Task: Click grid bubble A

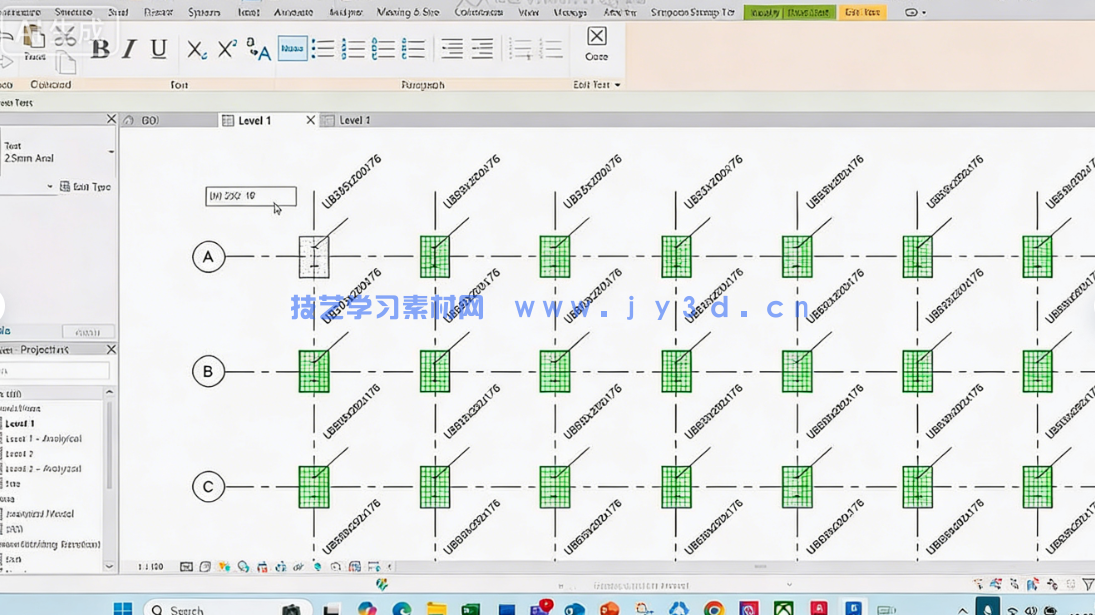Action: point(208,257)
